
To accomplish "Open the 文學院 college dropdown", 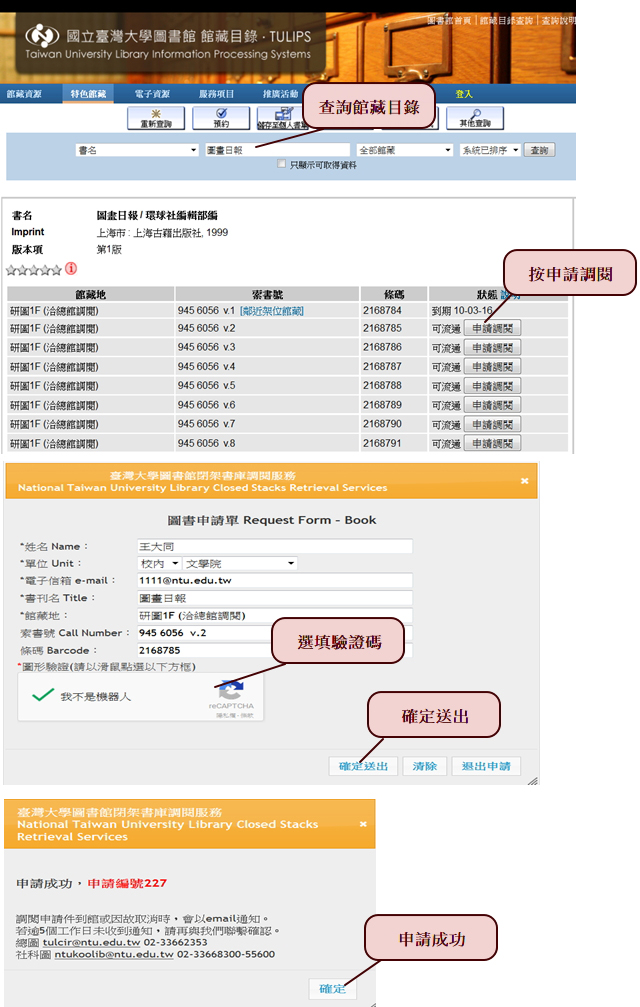I will tap(239, 563).
